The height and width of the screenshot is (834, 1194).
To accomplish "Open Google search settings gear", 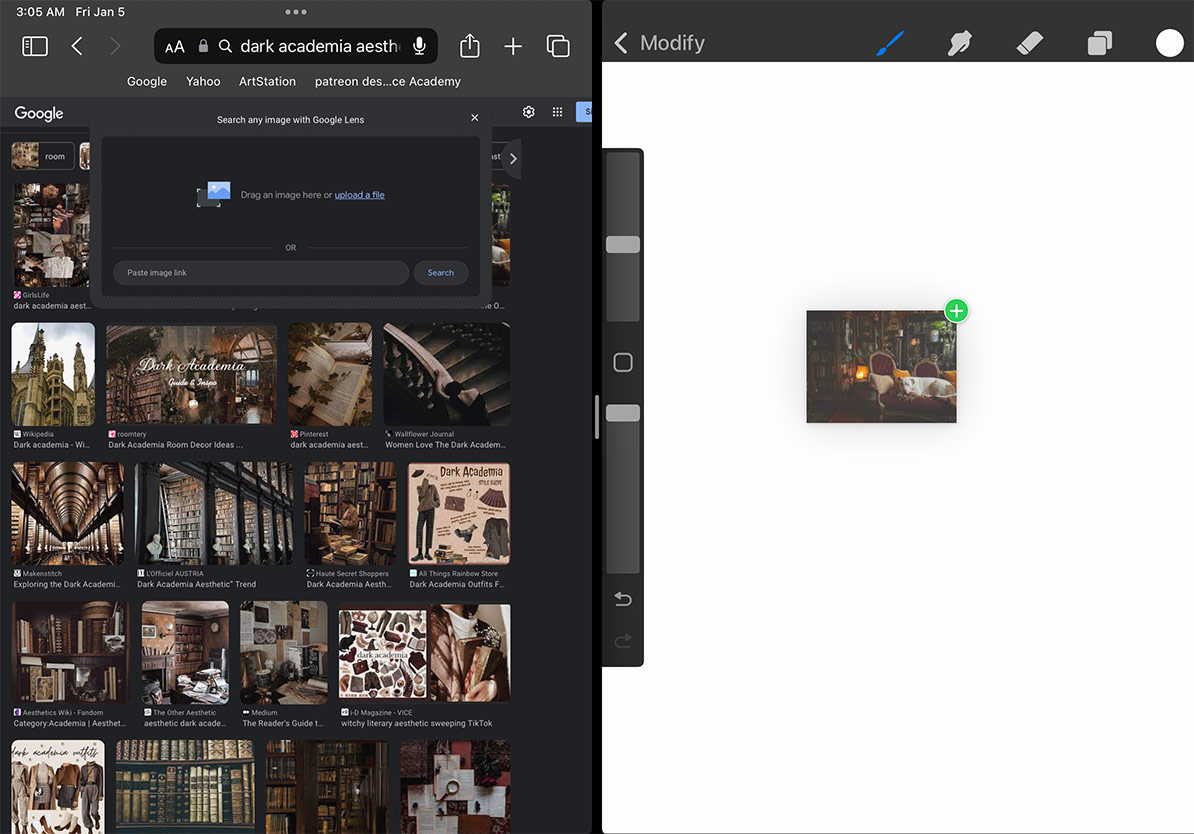I will click(528, 111).
